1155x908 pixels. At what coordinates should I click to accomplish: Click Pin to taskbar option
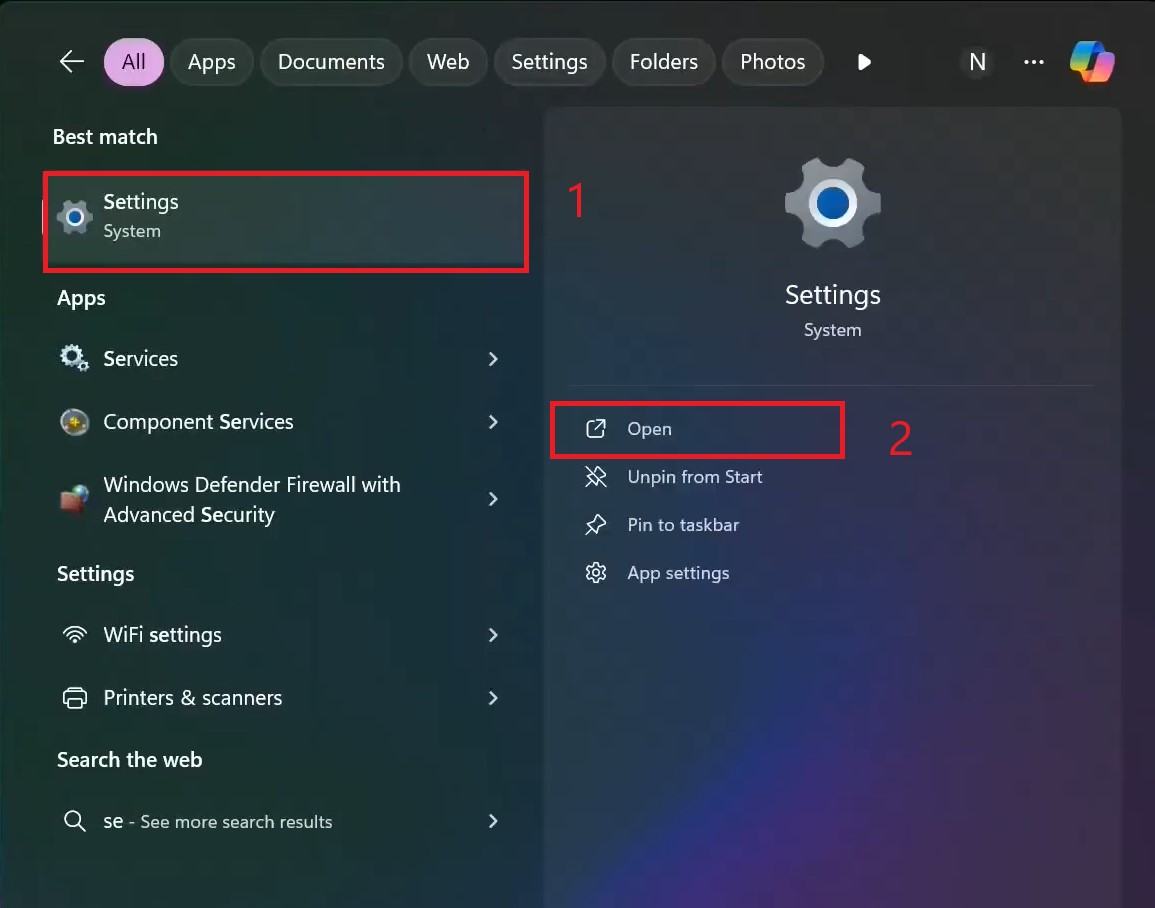(x=682, y=525)
